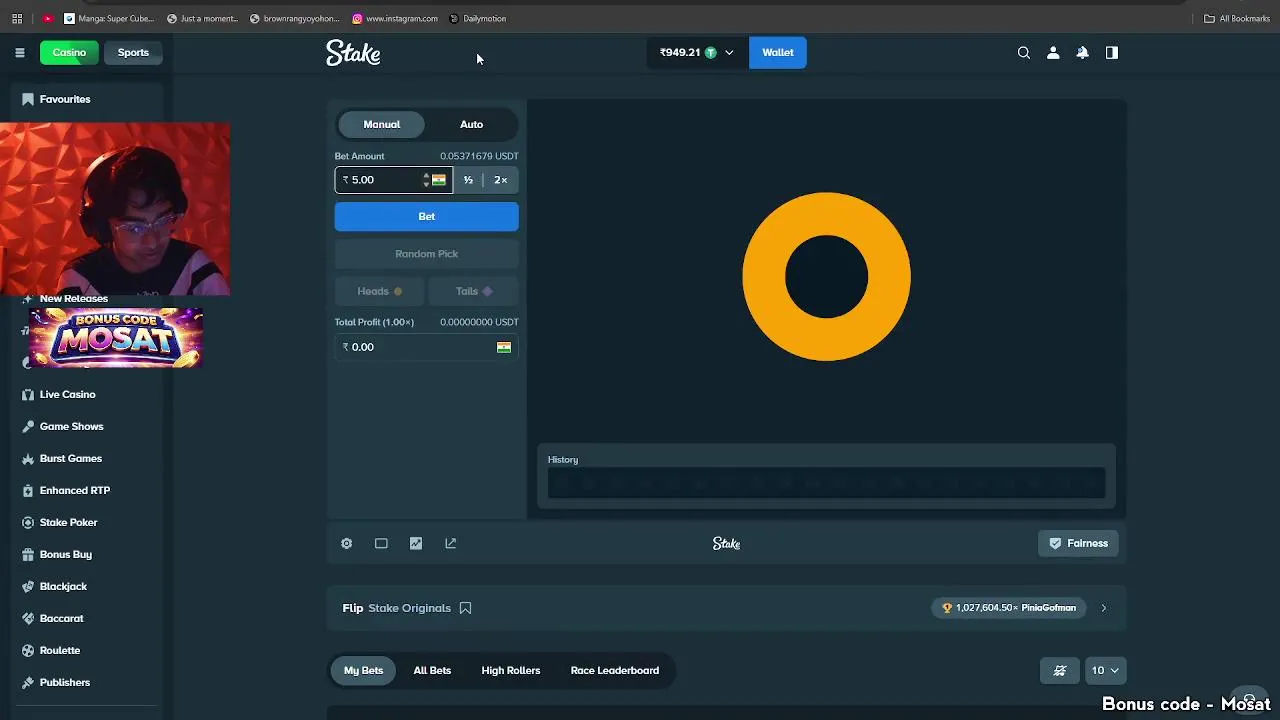Viewport: 1280px width, 720px height.
Task: Click the orange coin in game area
Action: click(826, 277)
